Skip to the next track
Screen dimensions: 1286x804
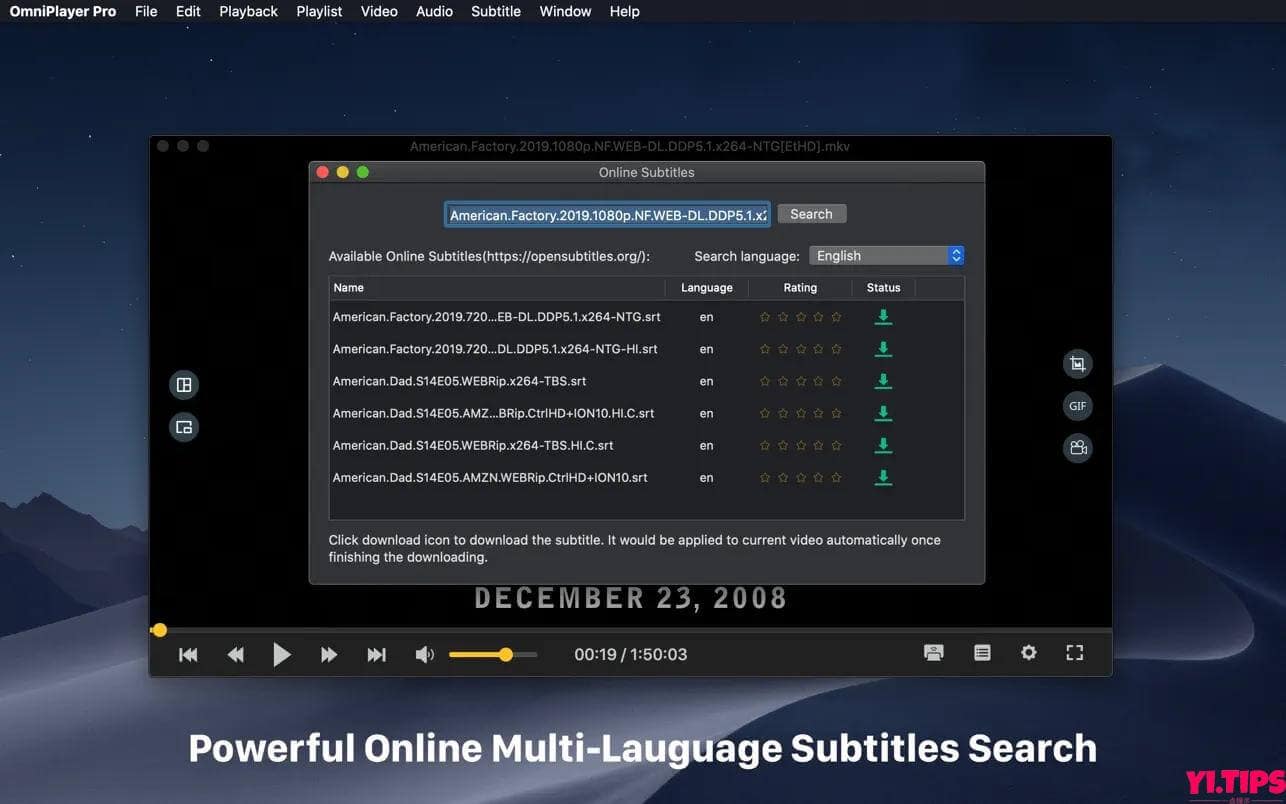tap(376, 655)
